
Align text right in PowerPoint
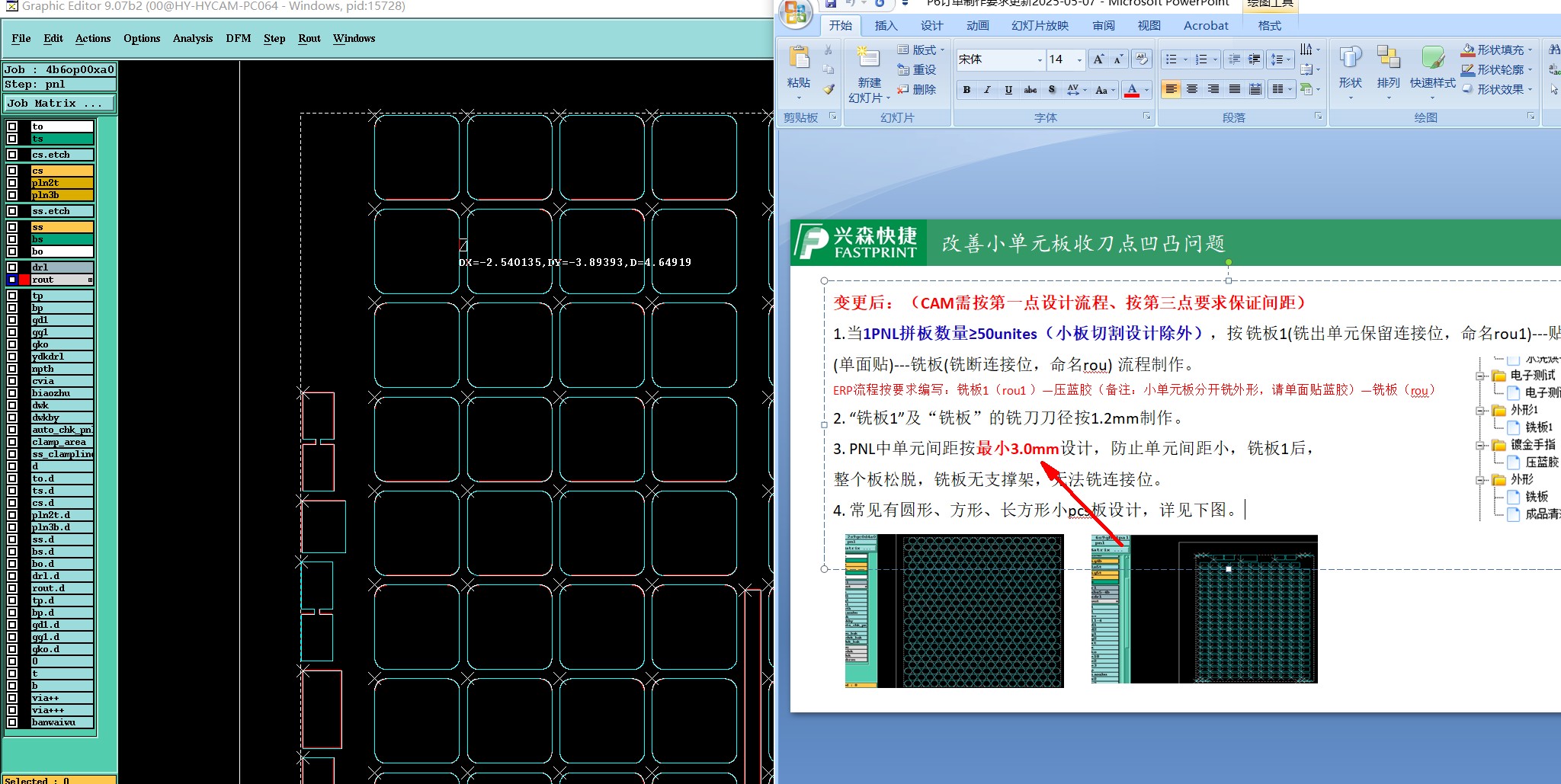pyautogui.click(x=1213, y=90)
